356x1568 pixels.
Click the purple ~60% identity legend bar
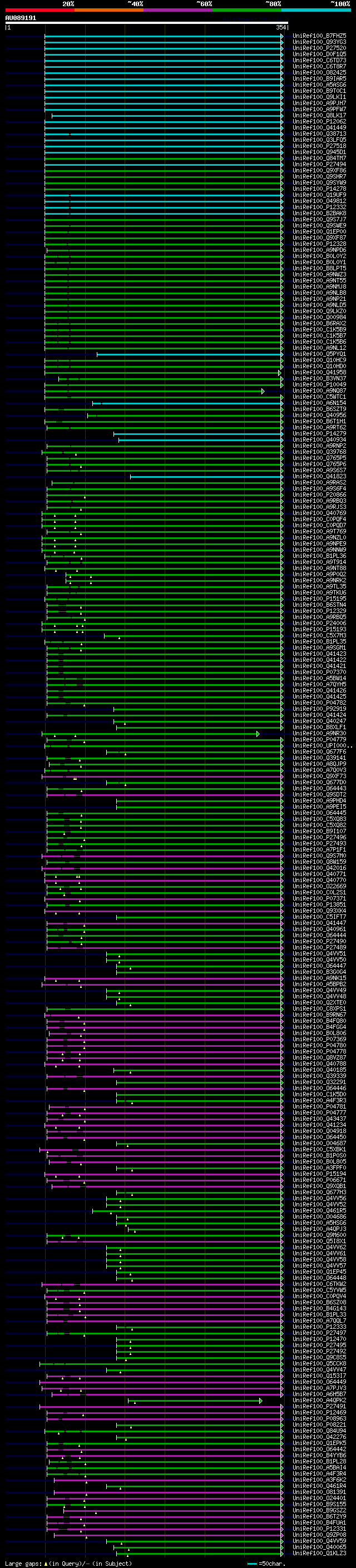(x=179, y=10)
